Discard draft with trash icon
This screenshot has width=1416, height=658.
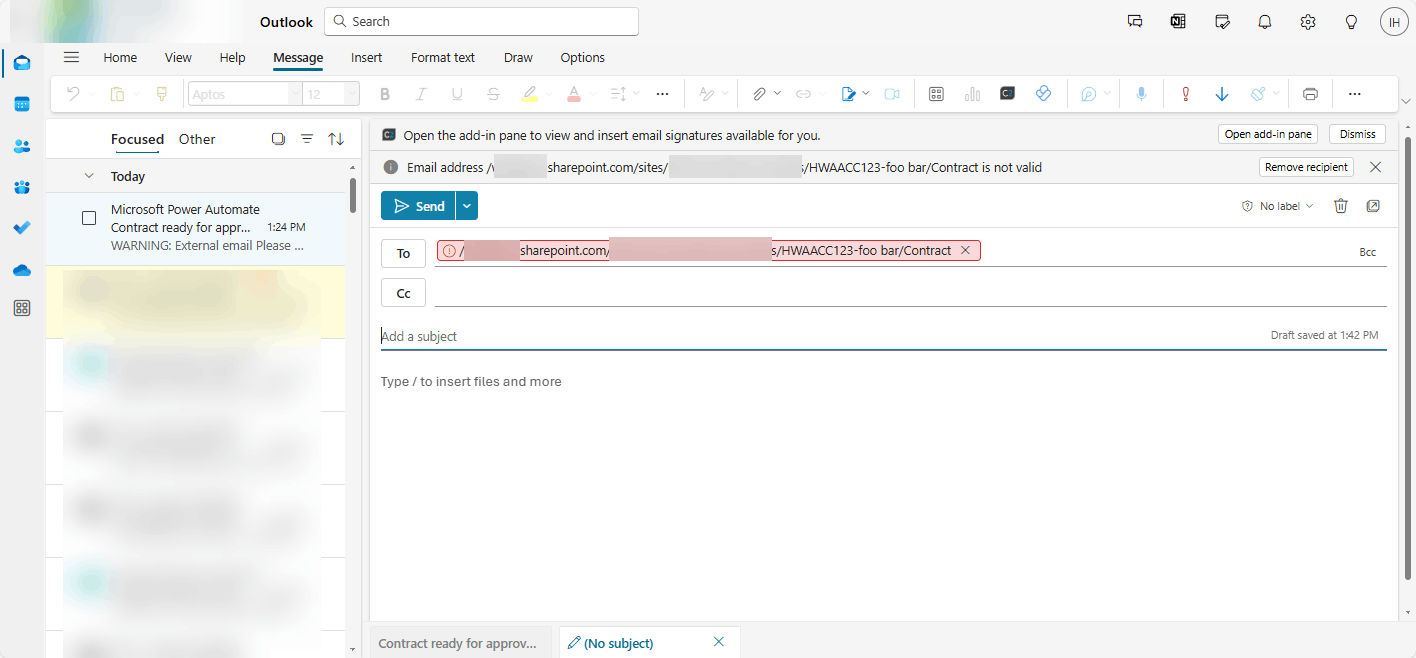[x=1341, y=206]
